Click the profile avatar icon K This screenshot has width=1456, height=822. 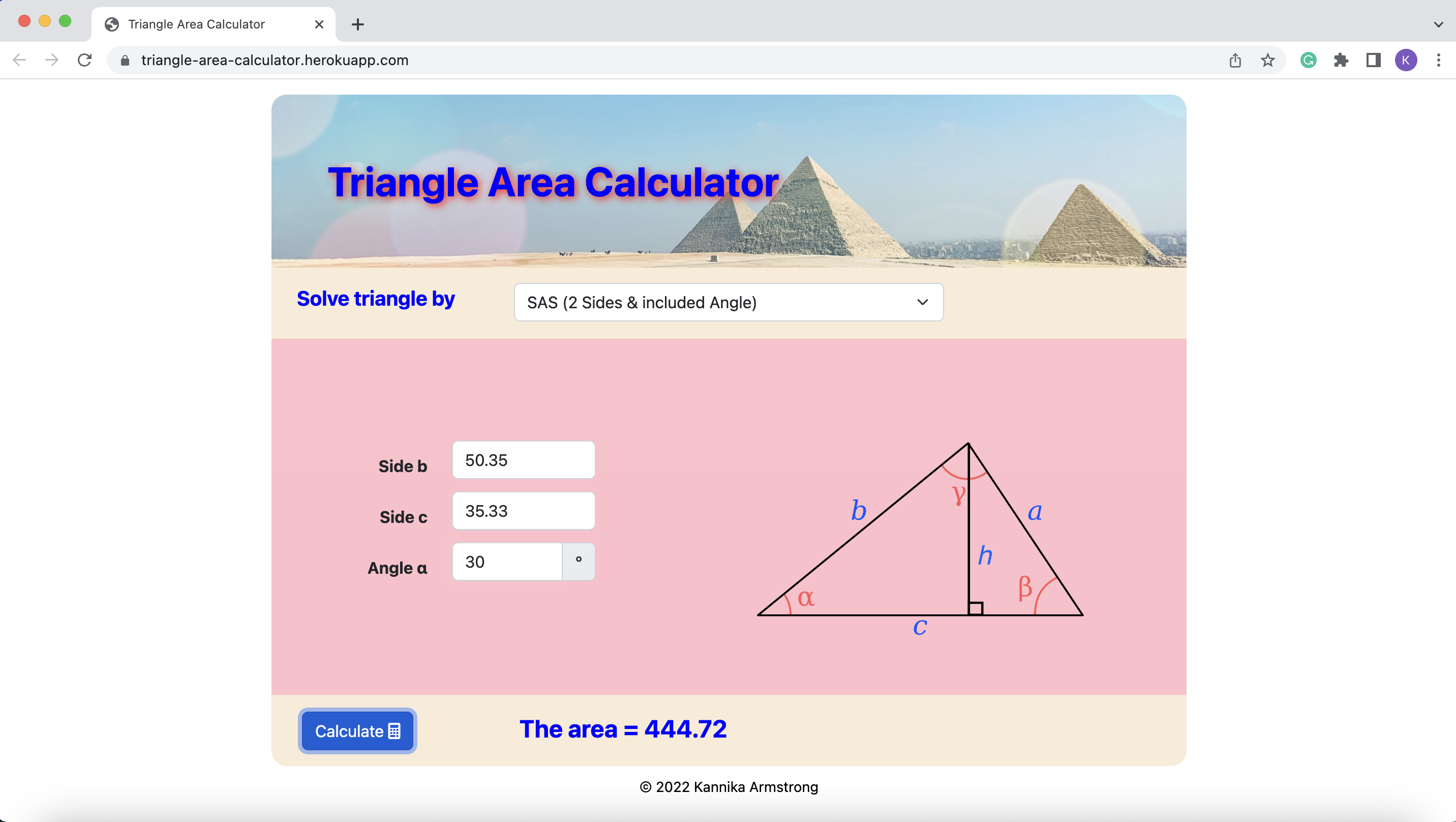[1407, 60]
